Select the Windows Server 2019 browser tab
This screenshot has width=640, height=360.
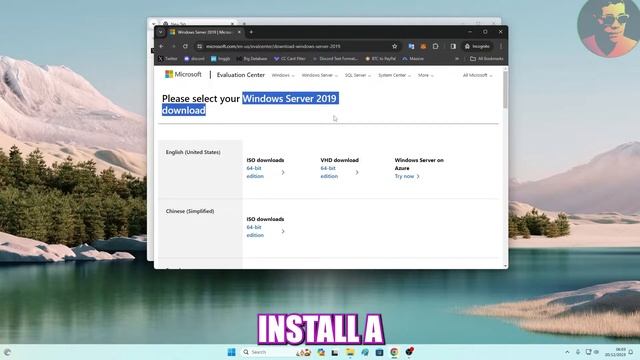pyautogui.click(x=205, y=32)
